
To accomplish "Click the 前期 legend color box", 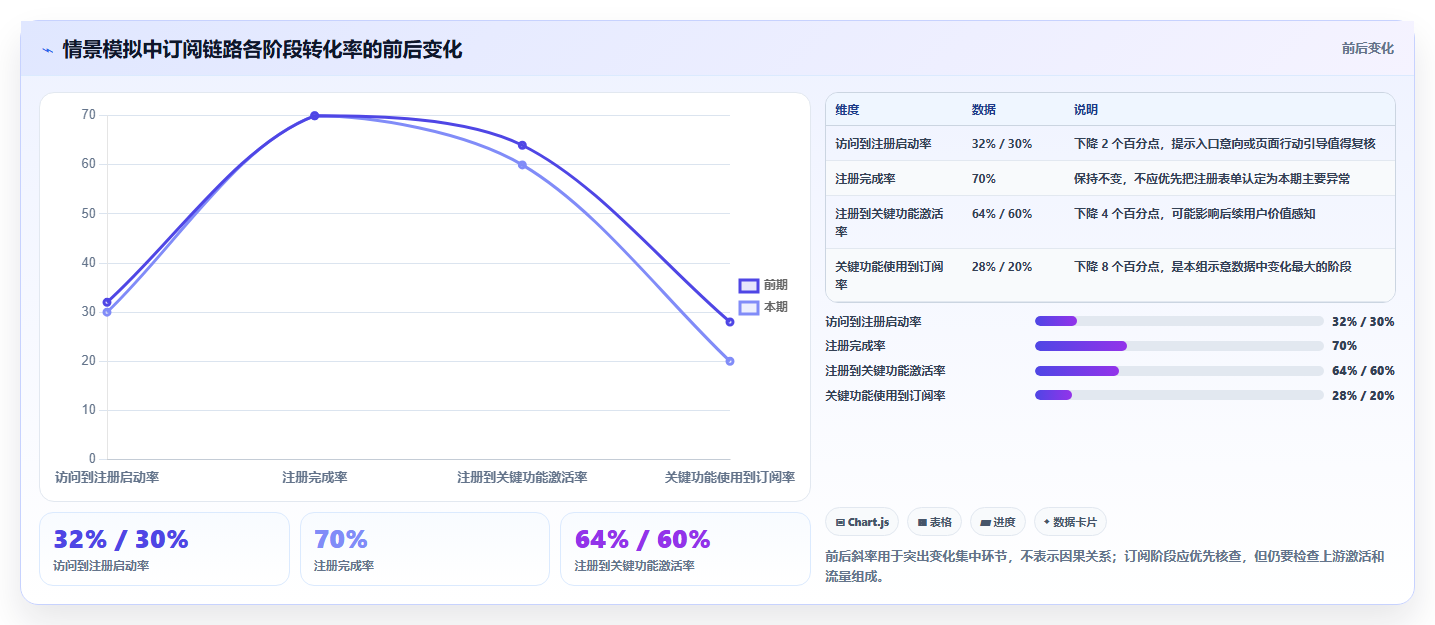I will (x=749, y=285).
